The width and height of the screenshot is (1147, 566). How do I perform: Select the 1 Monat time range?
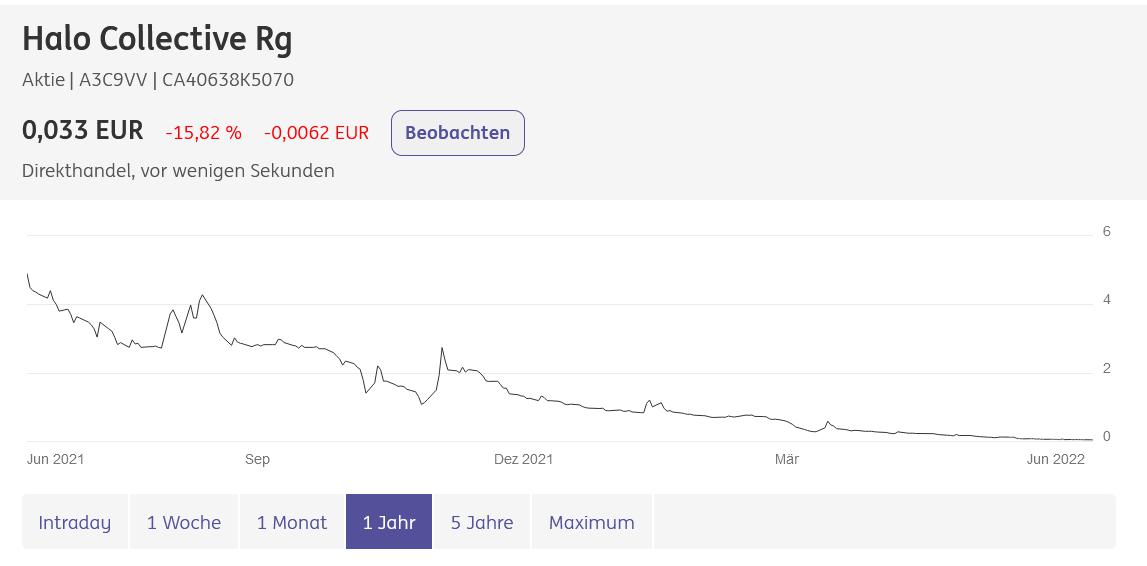[292, 522]
